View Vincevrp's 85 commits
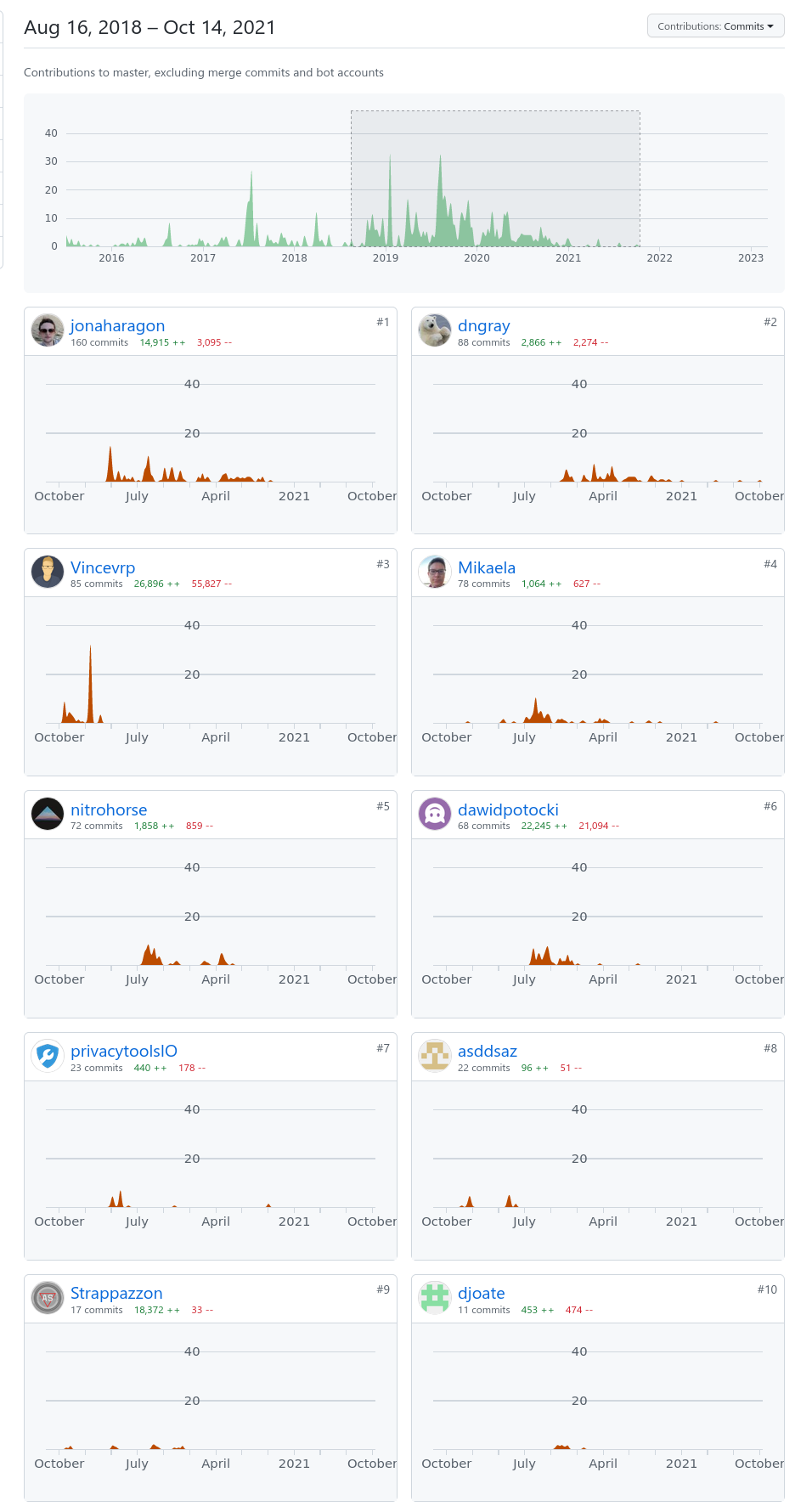This screenshot has height=1512, width=812. tap(97, 584)
